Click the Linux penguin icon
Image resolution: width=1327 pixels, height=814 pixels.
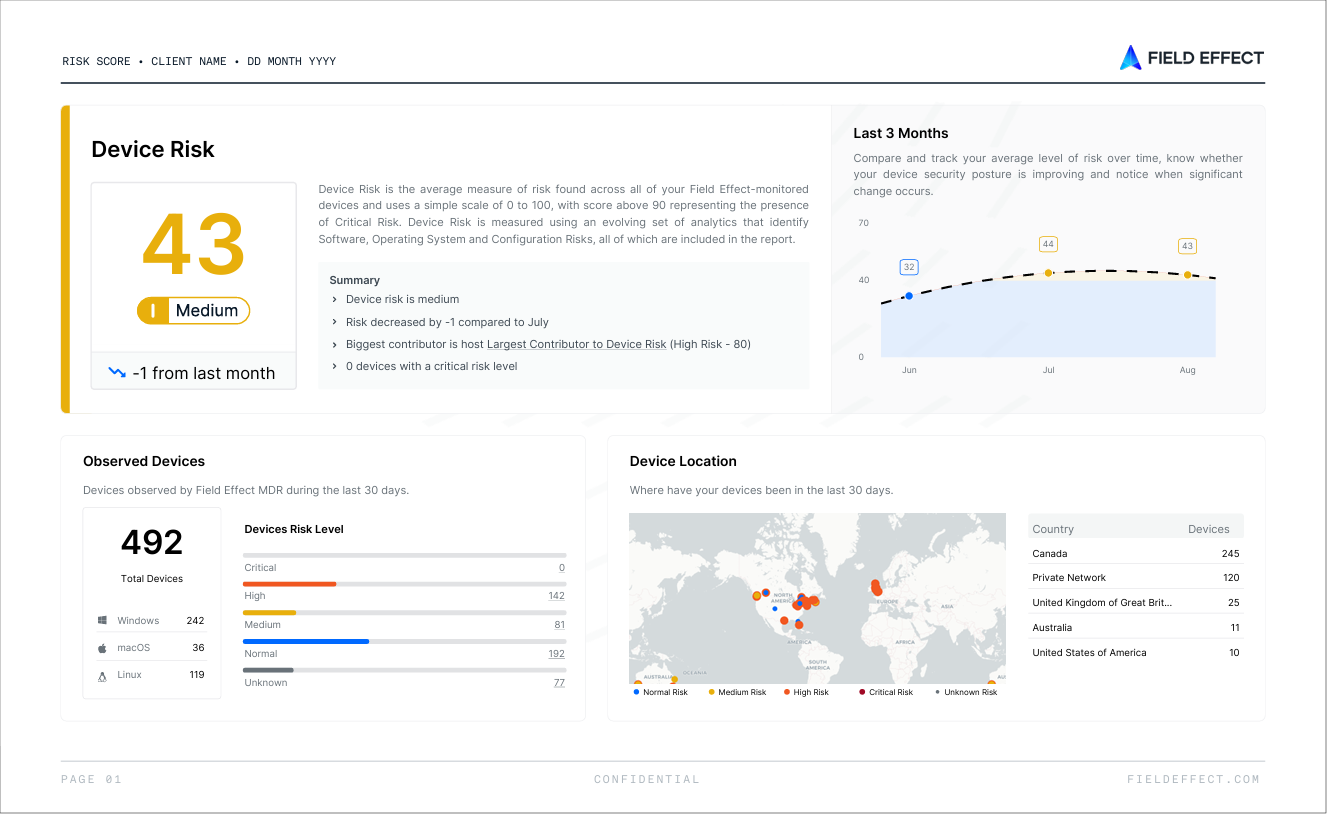[x=102, y=675]
